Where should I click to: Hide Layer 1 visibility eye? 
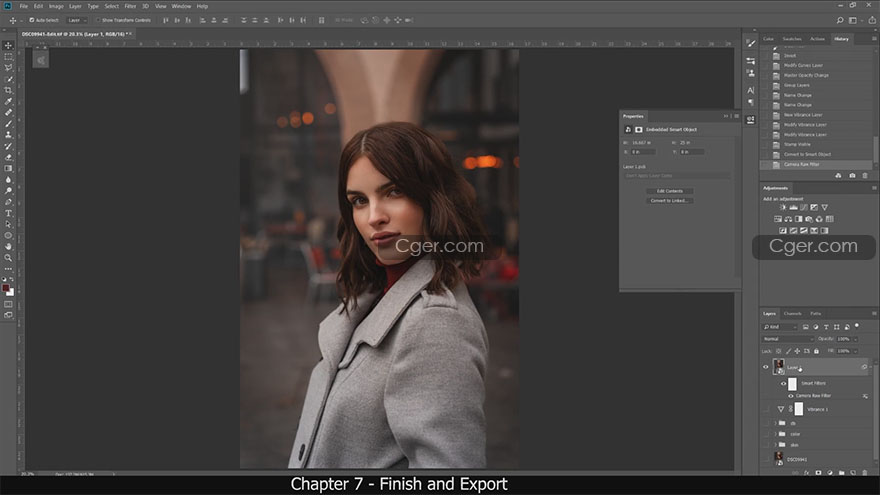766,367
